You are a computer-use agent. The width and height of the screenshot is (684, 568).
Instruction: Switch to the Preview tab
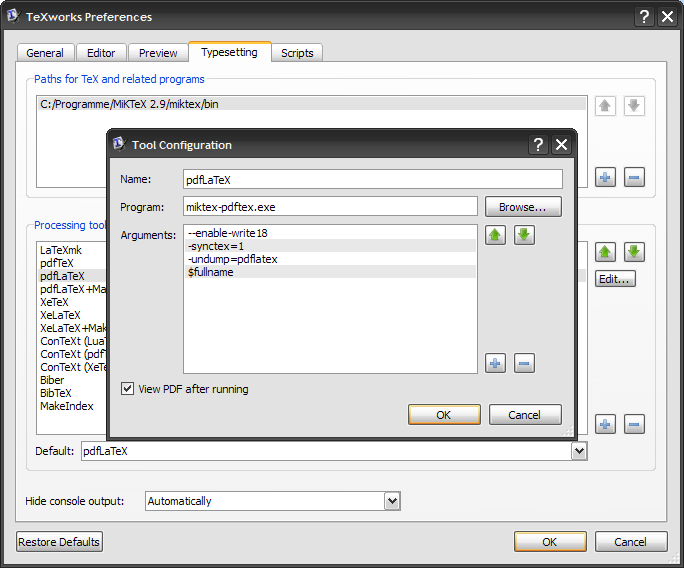158,53
